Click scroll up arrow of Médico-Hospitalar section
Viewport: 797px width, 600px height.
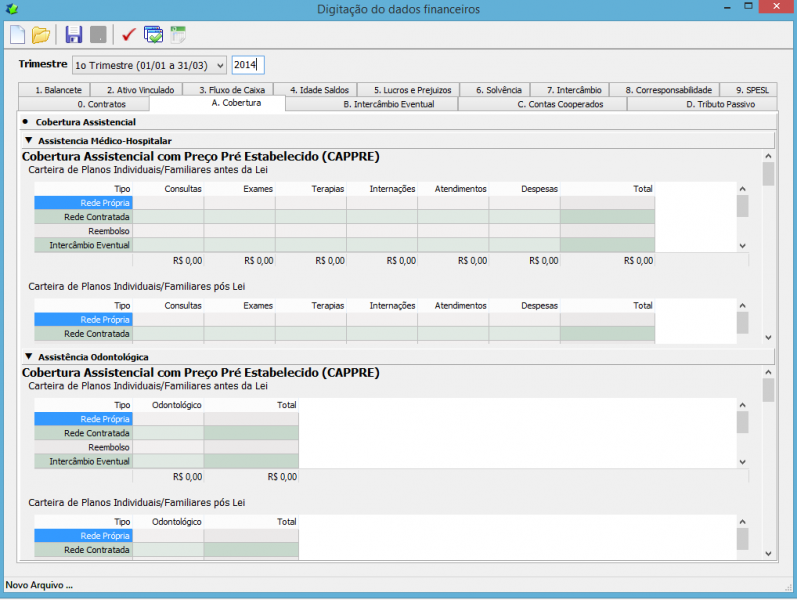pos(768,156)
